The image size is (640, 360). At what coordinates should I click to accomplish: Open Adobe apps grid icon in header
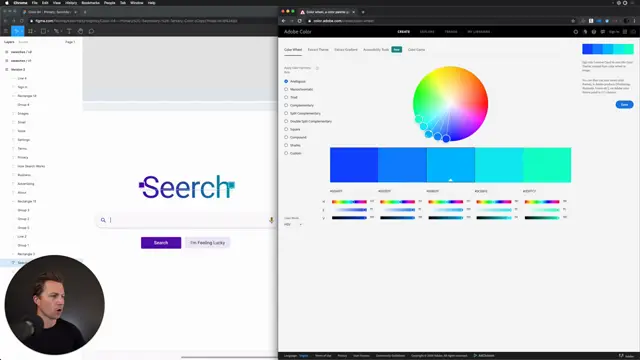(625, 32)
